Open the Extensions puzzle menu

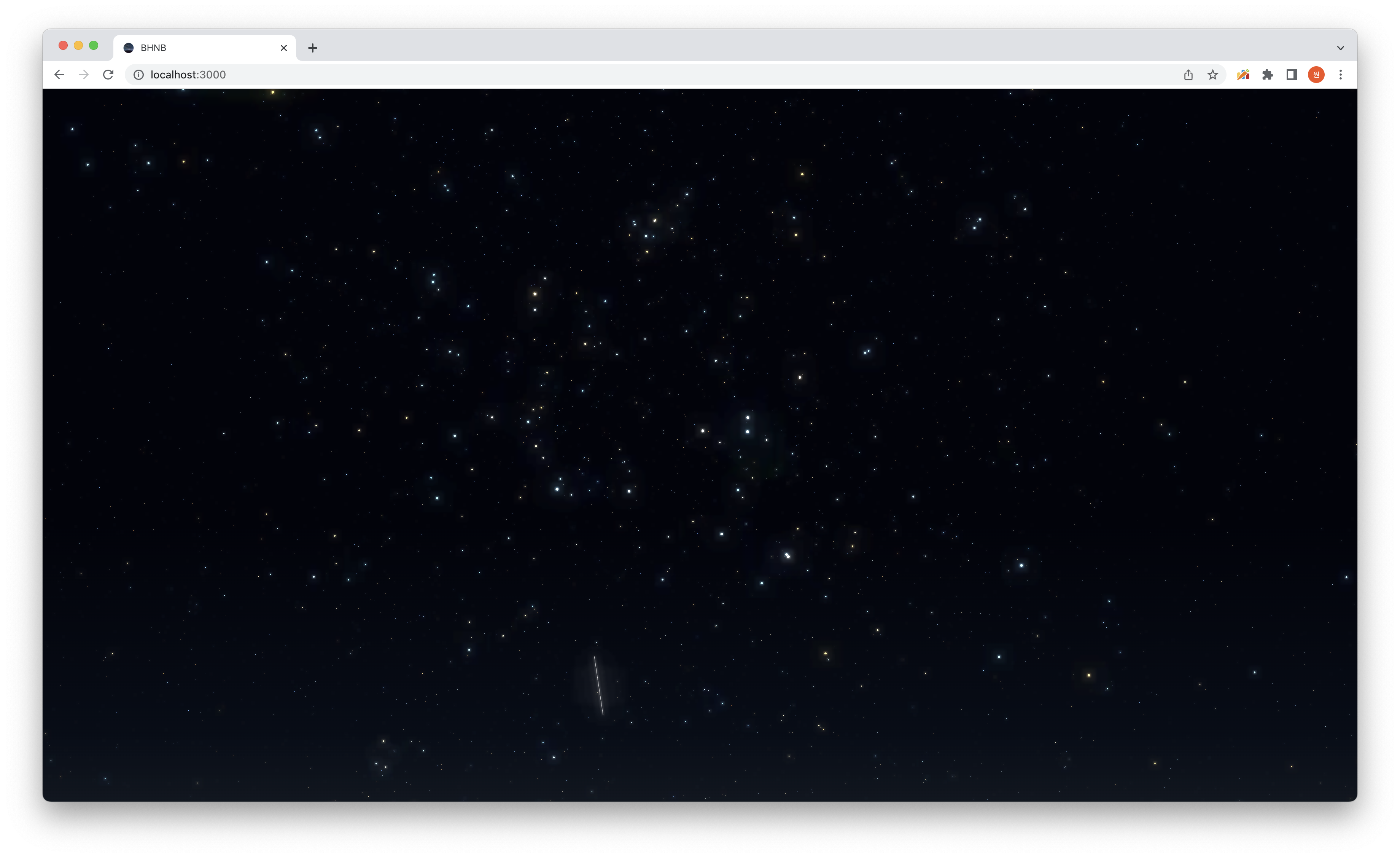coord(1267,75)
